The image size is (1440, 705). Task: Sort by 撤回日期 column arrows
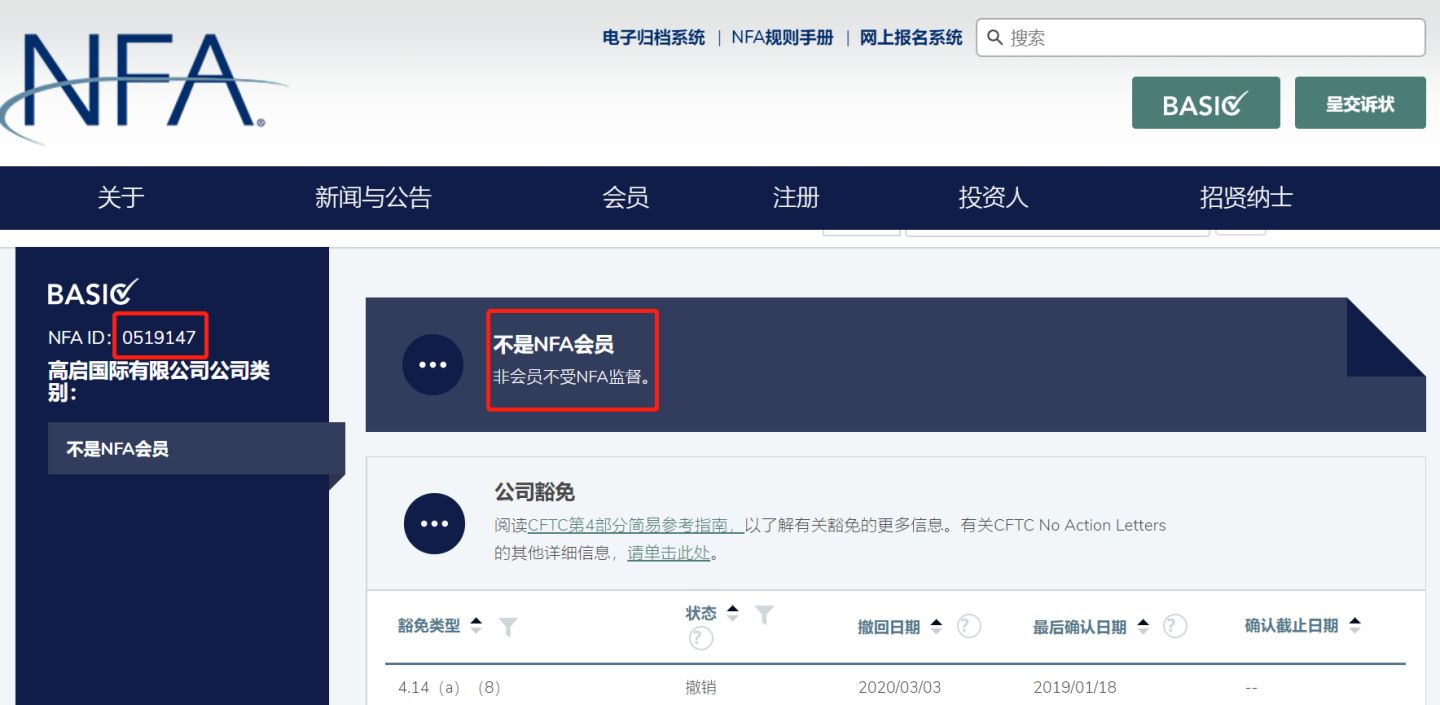pyautogui.click(x=936, y=626)
